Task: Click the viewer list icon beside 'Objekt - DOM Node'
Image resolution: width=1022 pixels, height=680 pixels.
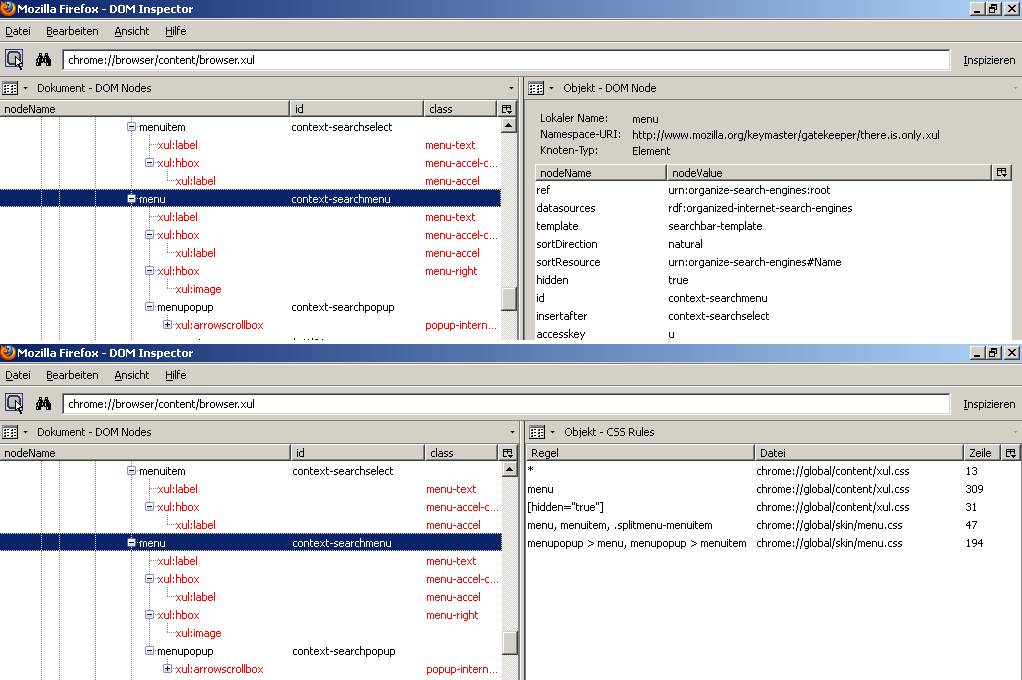Action: tap(536, 88)
